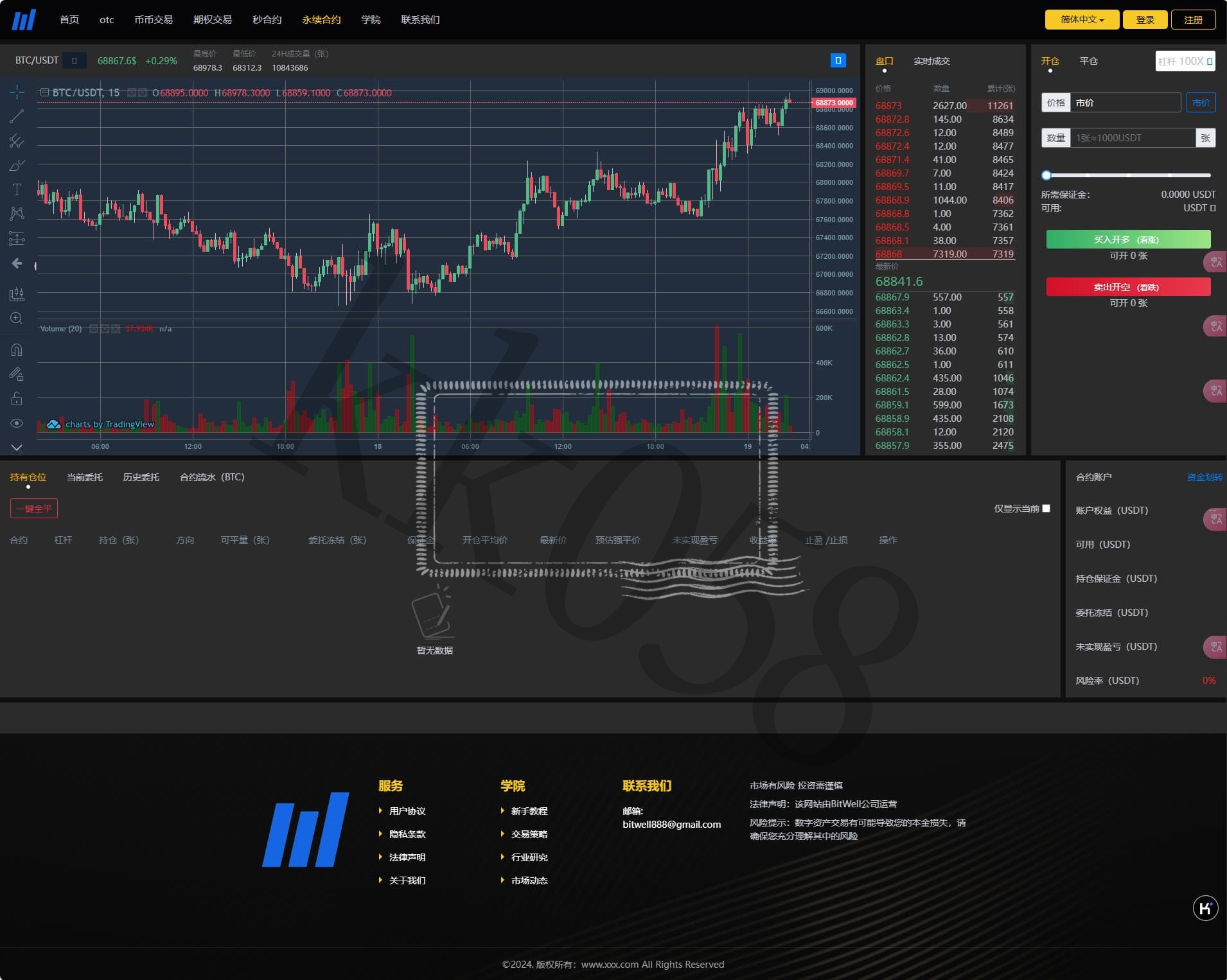The width and height of the screenshot is (1227, 980).
Task: Open Volume indicator settings gear
Action: pos(105,329)
